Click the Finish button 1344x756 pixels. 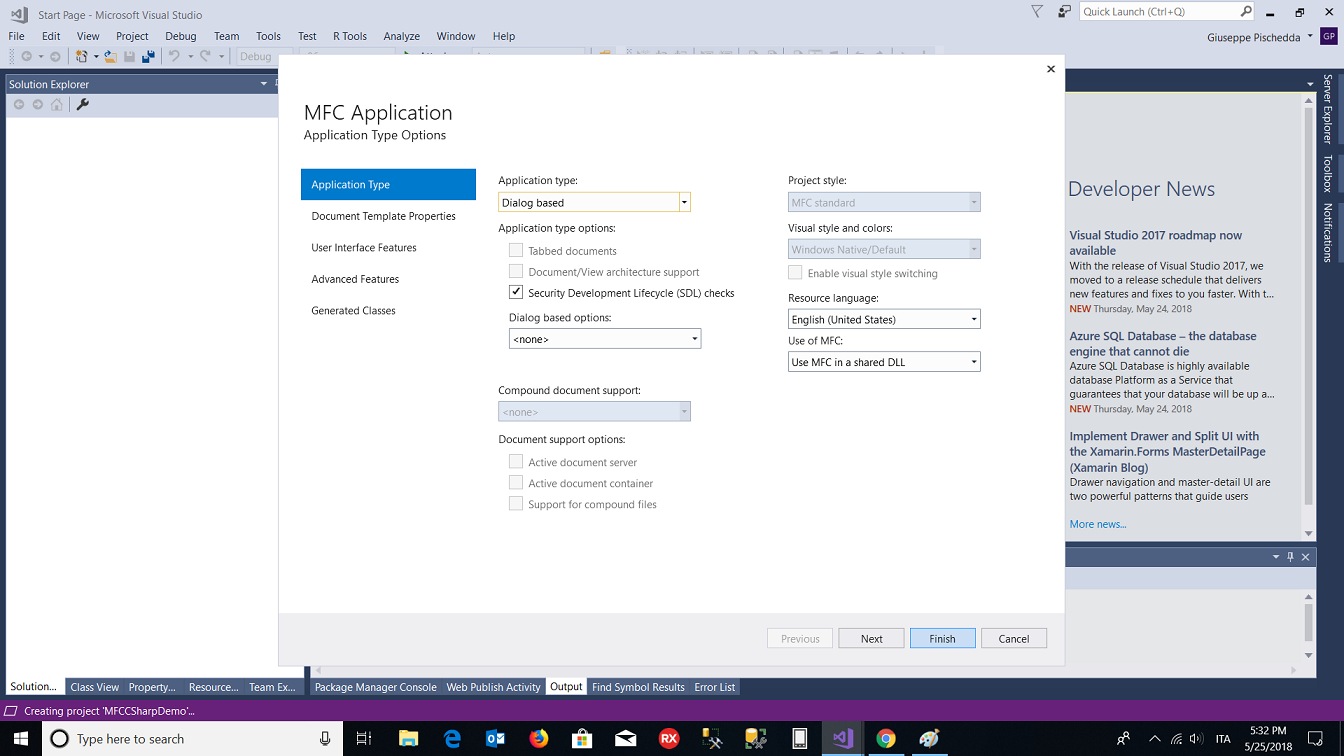[942, 638]
